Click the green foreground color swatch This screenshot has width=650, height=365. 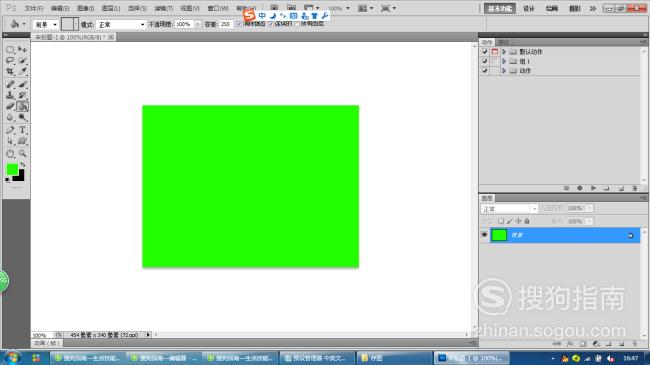(12, 169)
